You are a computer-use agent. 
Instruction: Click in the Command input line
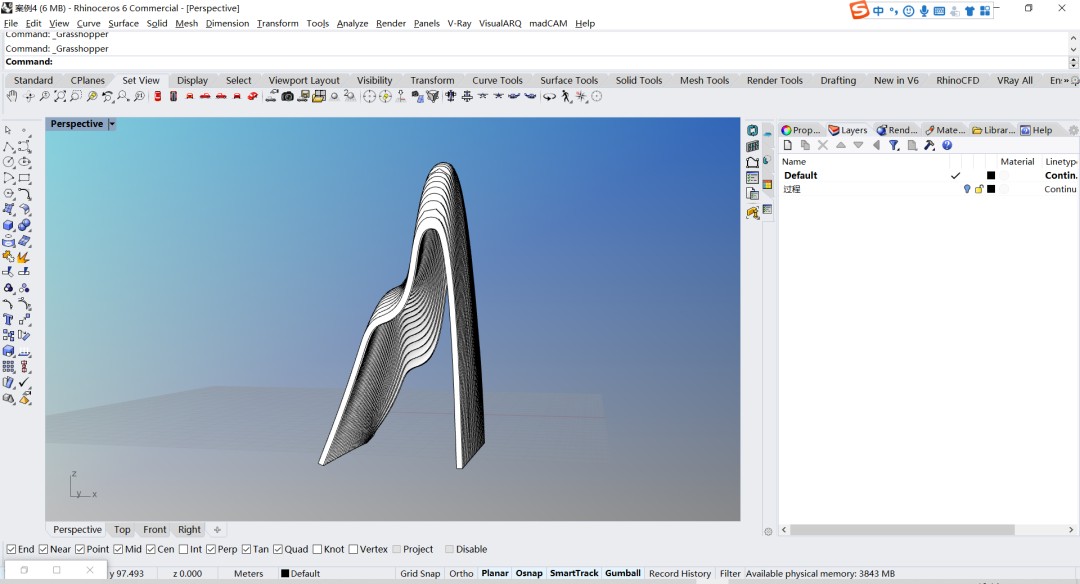(535, 62)
